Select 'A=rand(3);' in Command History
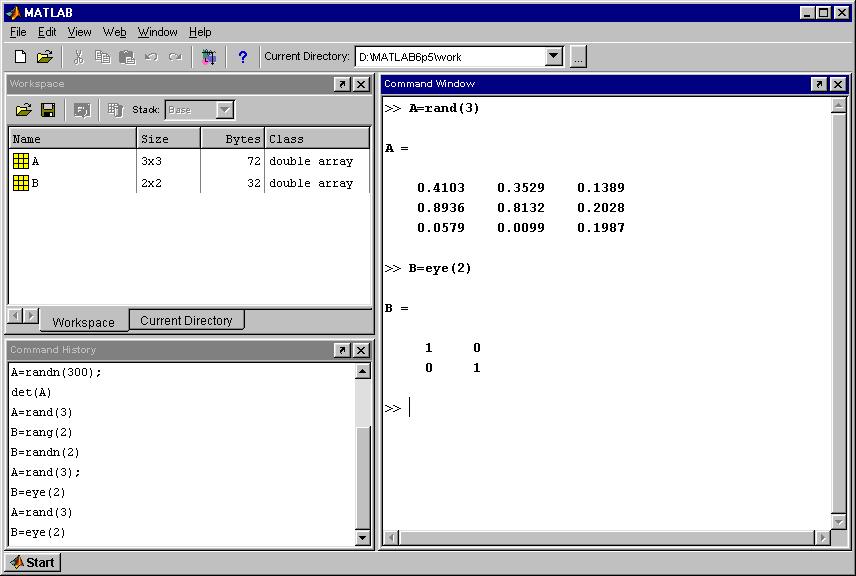The image size is (856, 576). (x=46, y=472)
